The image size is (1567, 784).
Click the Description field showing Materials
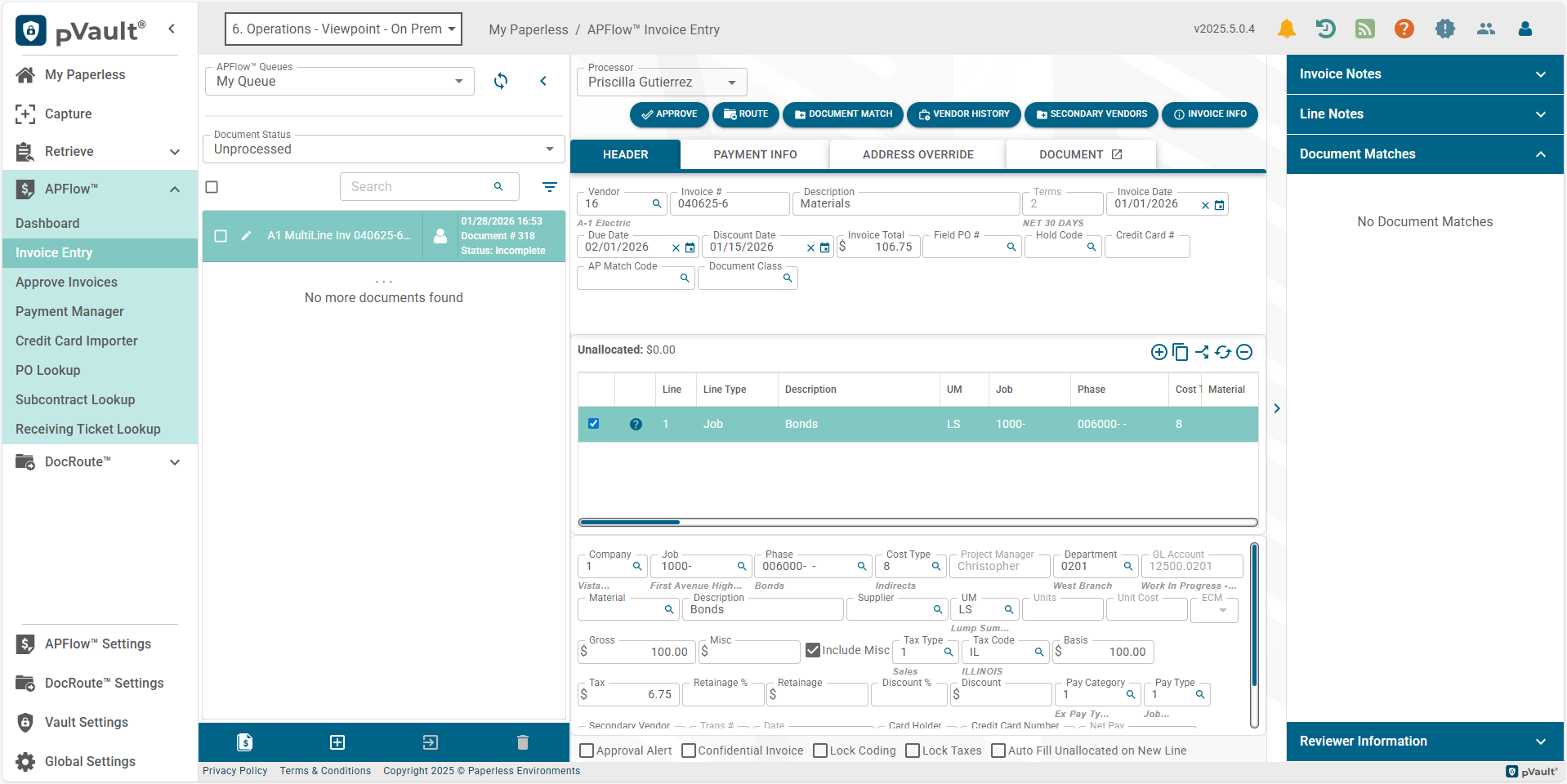coord(905,204)
